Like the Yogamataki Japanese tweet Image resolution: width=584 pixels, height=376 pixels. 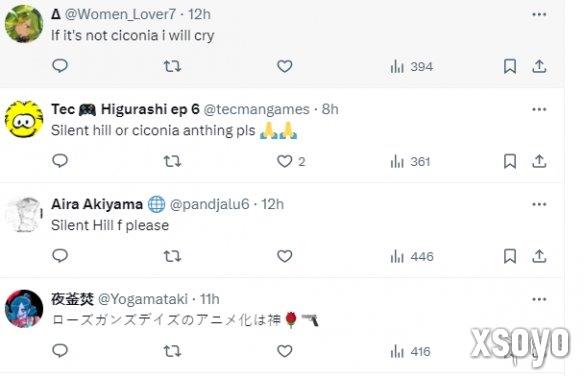pyautogui.click(x=285, y=351)
